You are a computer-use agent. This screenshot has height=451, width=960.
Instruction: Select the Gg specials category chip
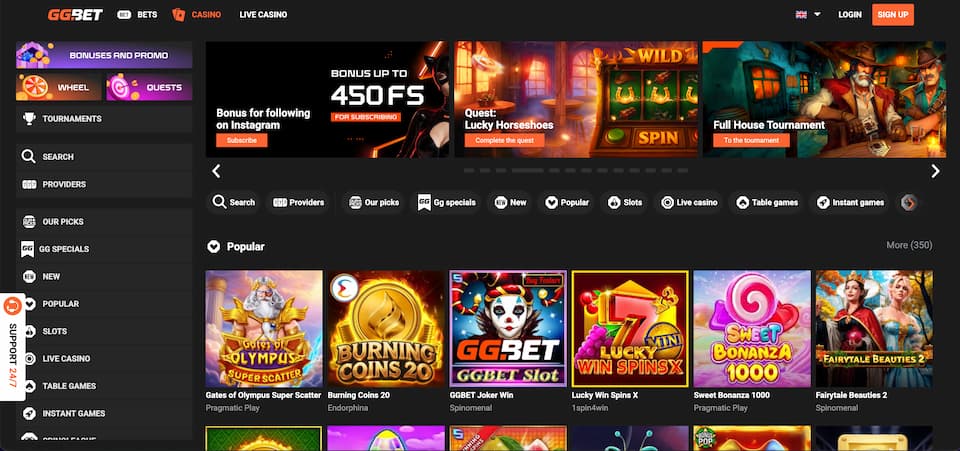[447, 203]
